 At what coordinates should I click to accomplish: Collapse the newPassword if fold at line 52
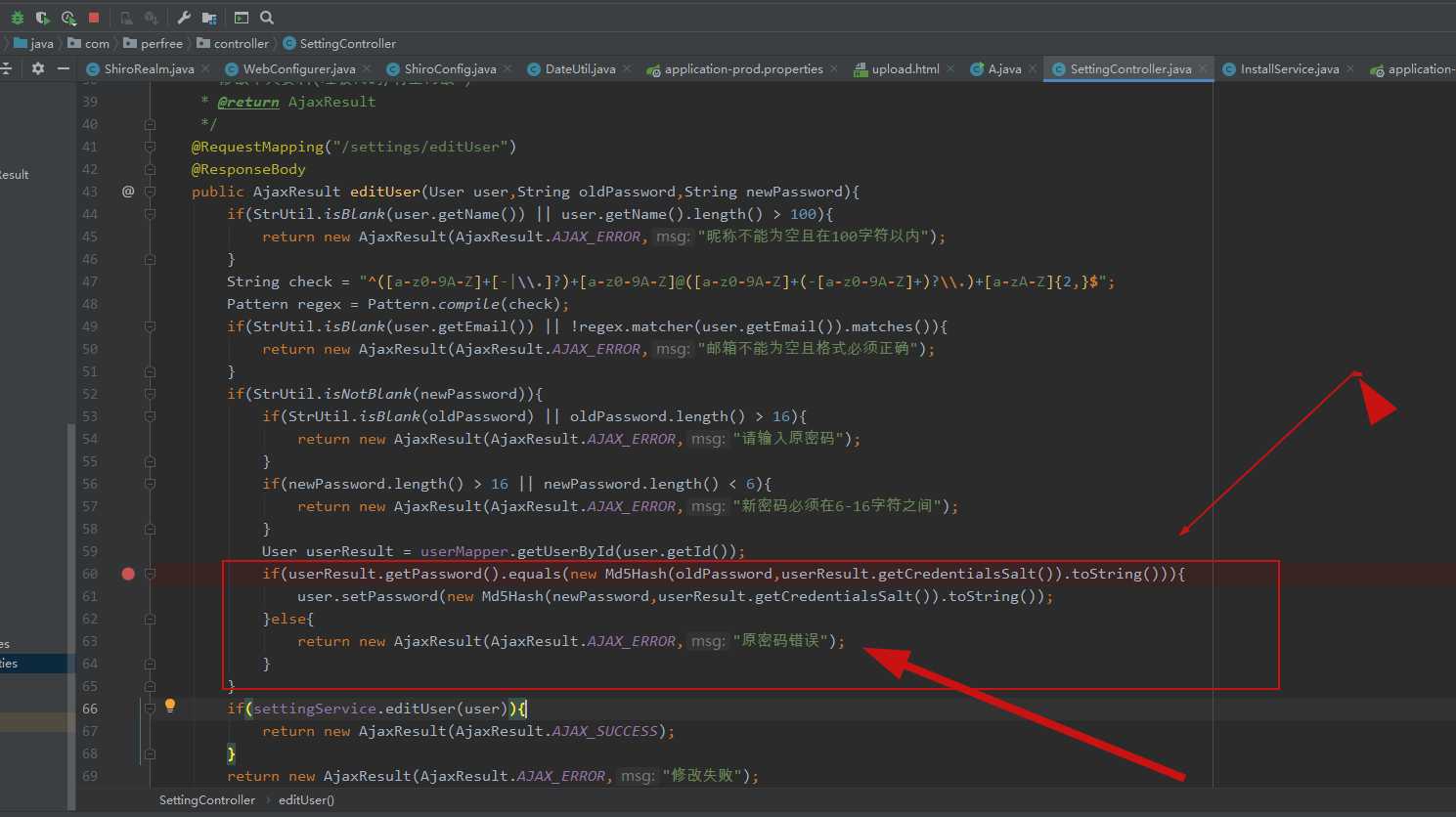pyautogui.click(x=150, y=394)
